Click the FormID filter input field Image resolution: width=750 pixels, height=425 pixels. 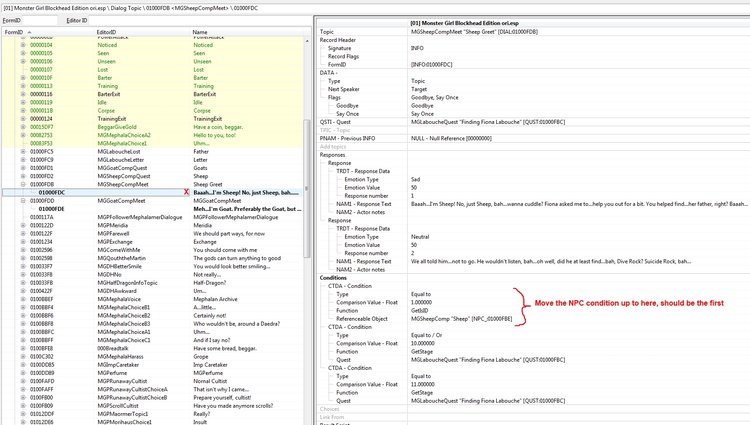point(39,21)
